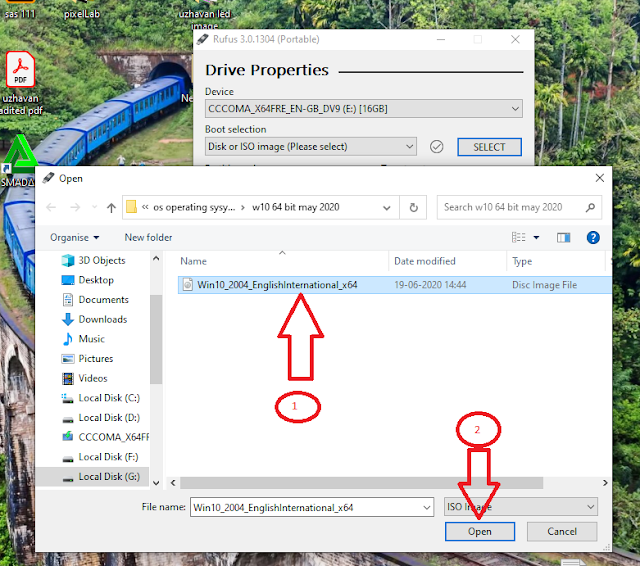This screenshot has height=566, width=640.
Task: Click the navigation pane scroll down arrow
Action: click(x=156, y=483)
